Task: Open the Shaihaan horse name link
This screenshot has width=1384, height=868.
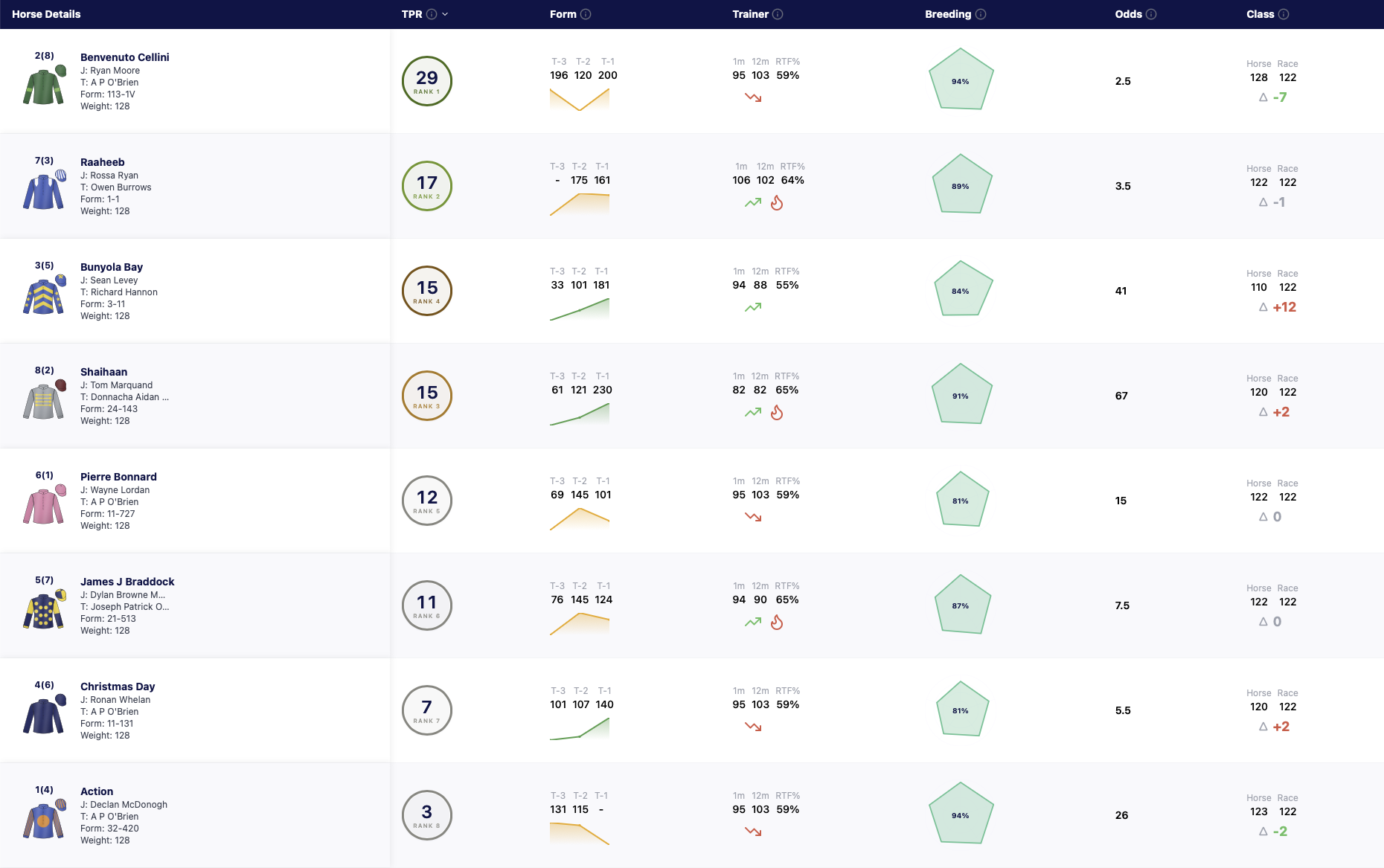Action: [103, 372]
